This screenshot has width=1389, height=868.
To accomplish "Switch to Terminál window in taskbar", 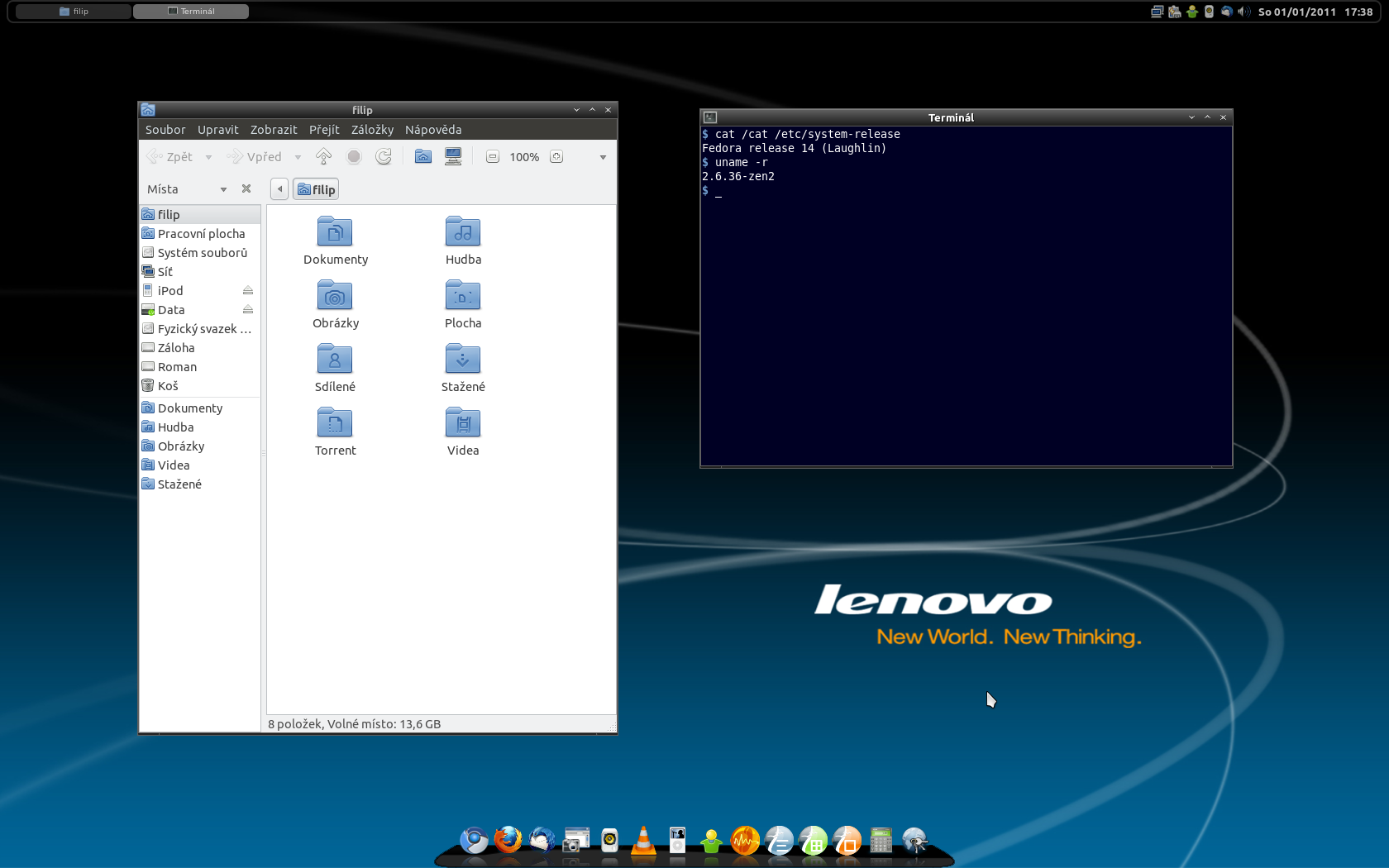I will pos(191,12).
